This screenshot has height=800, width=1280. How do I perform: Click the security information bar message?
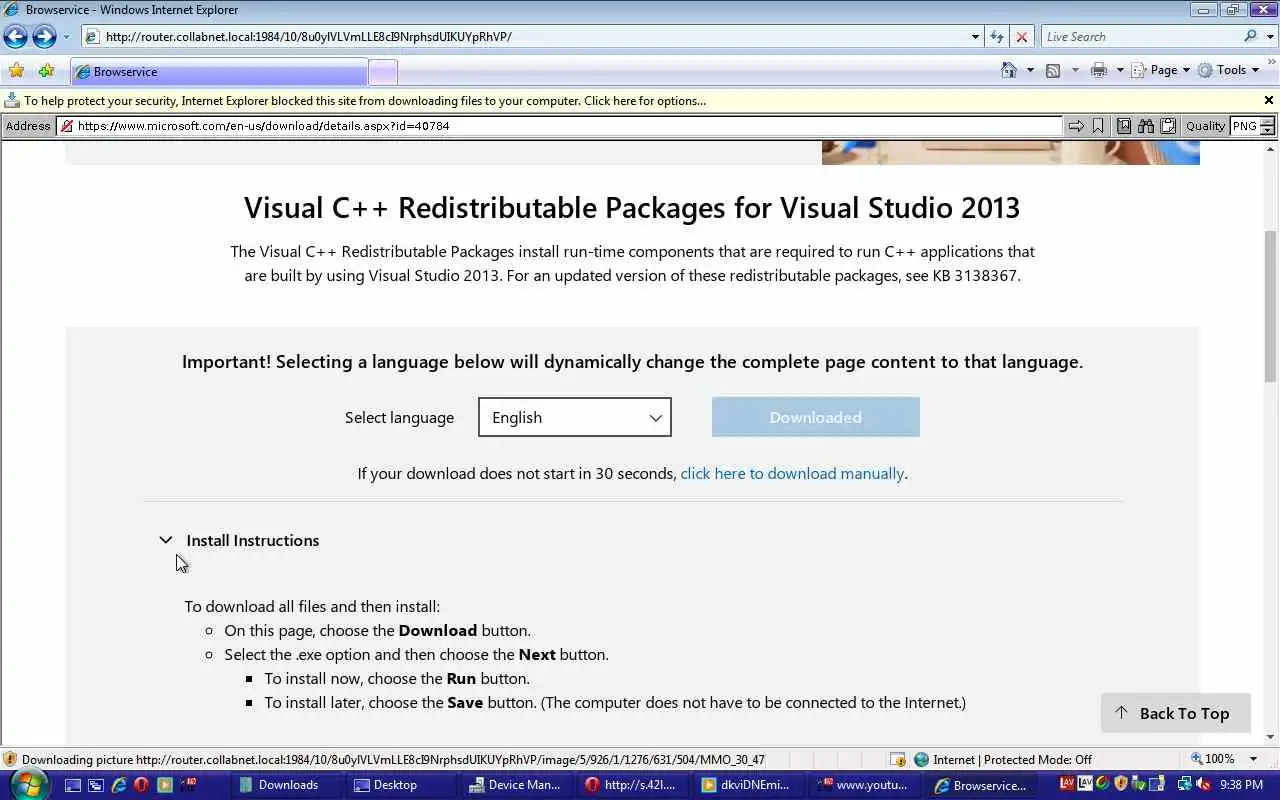365,101
